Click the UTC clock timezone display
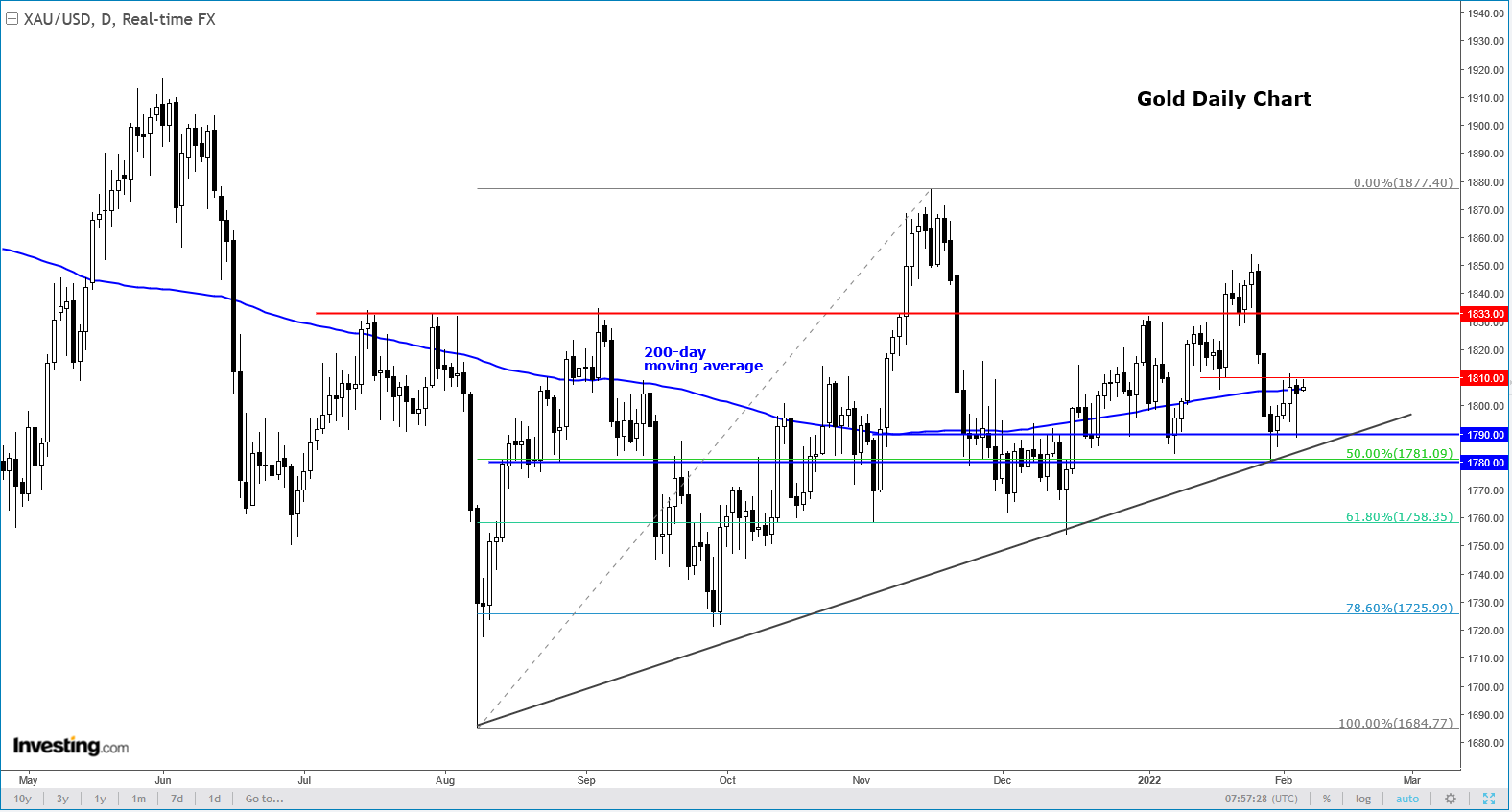1512x812 pixels. point(1261,799)
